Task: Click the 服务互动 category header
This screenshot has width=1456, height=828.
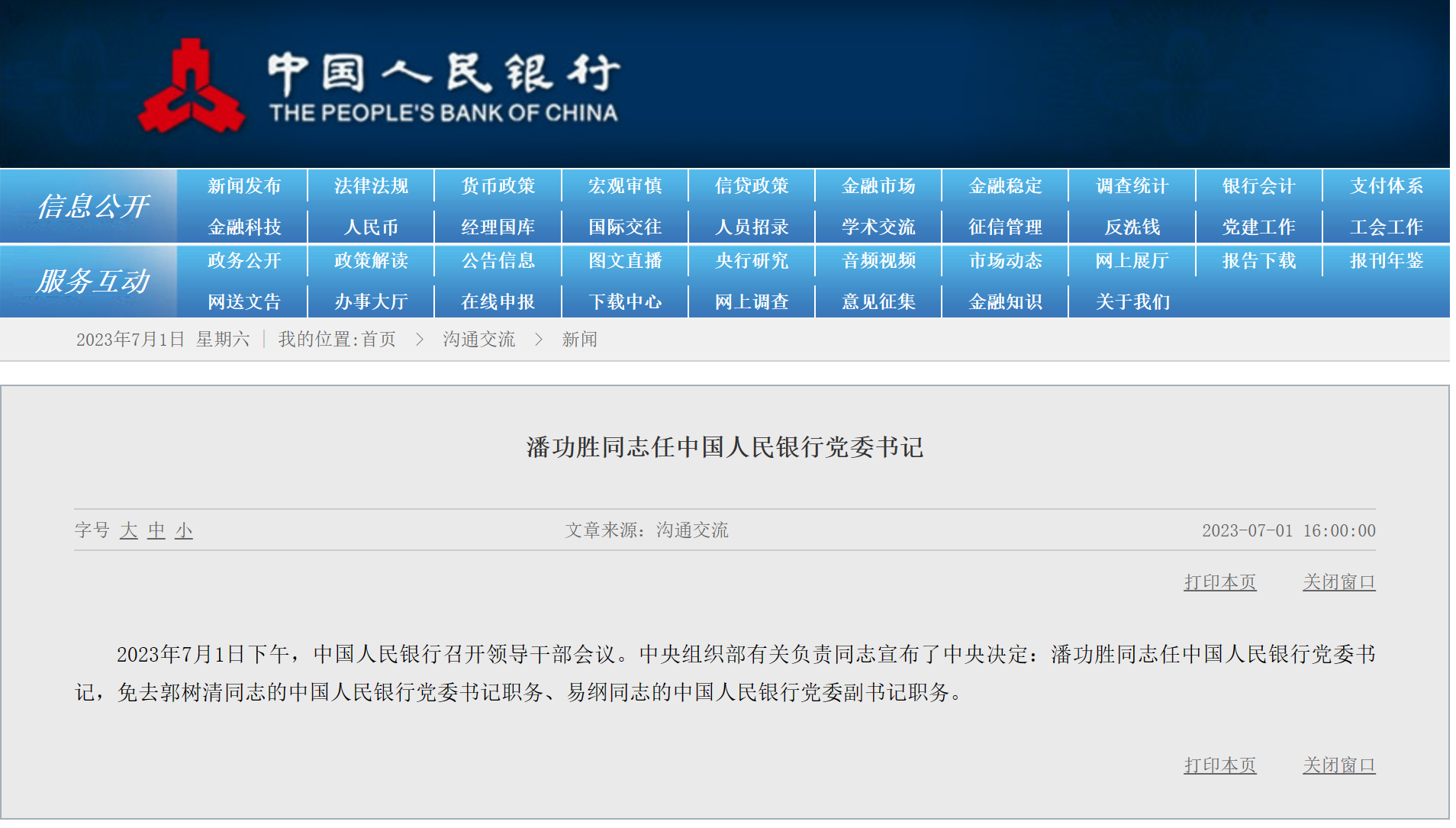Action: click(x=92, y=282)
